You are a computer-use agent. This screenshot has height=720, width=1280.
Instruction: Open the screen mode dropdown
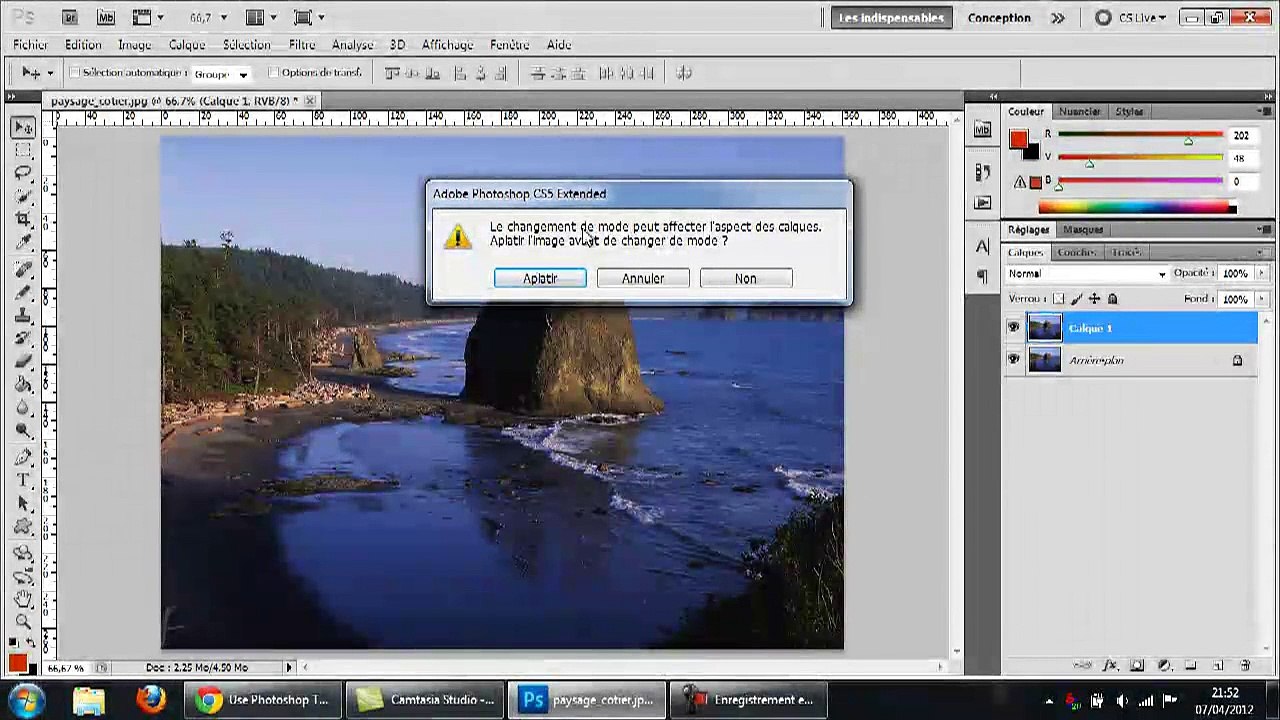tap(309, 18)
